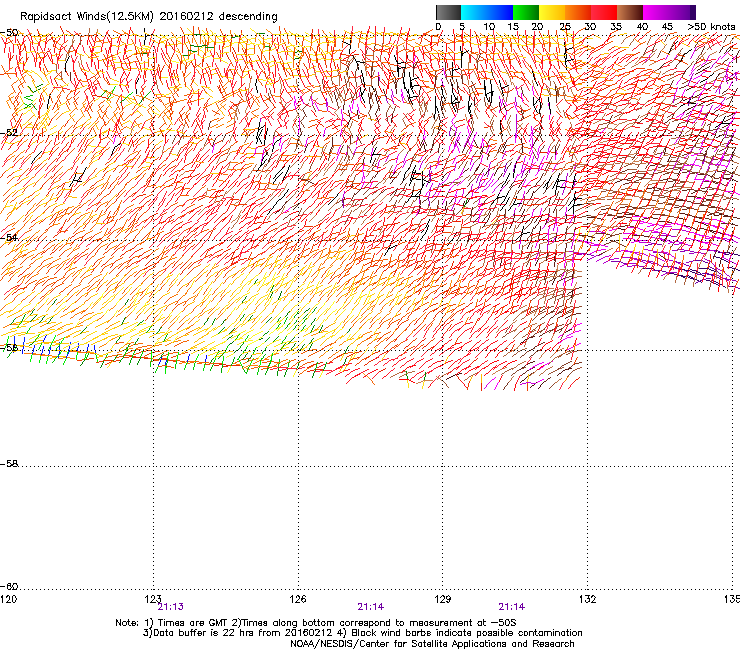
Task: Click the yellow 20-25 knots legend swatch
Action: coord(552,12)
